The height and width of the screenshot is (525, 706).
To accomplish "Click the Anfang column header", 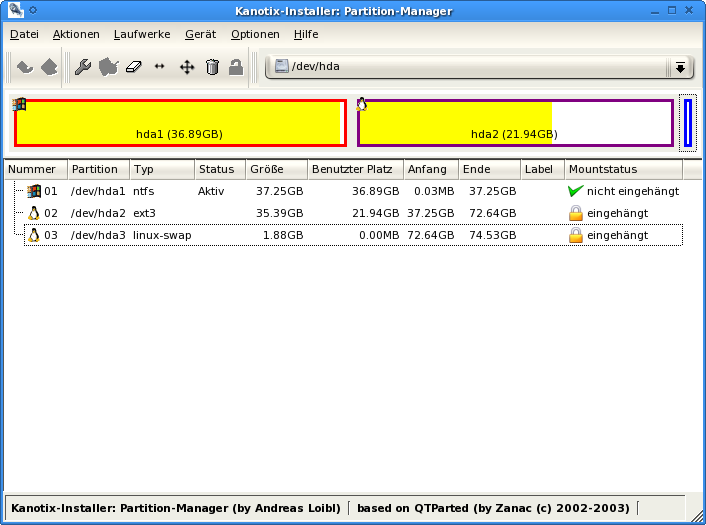I will [431, 169].
